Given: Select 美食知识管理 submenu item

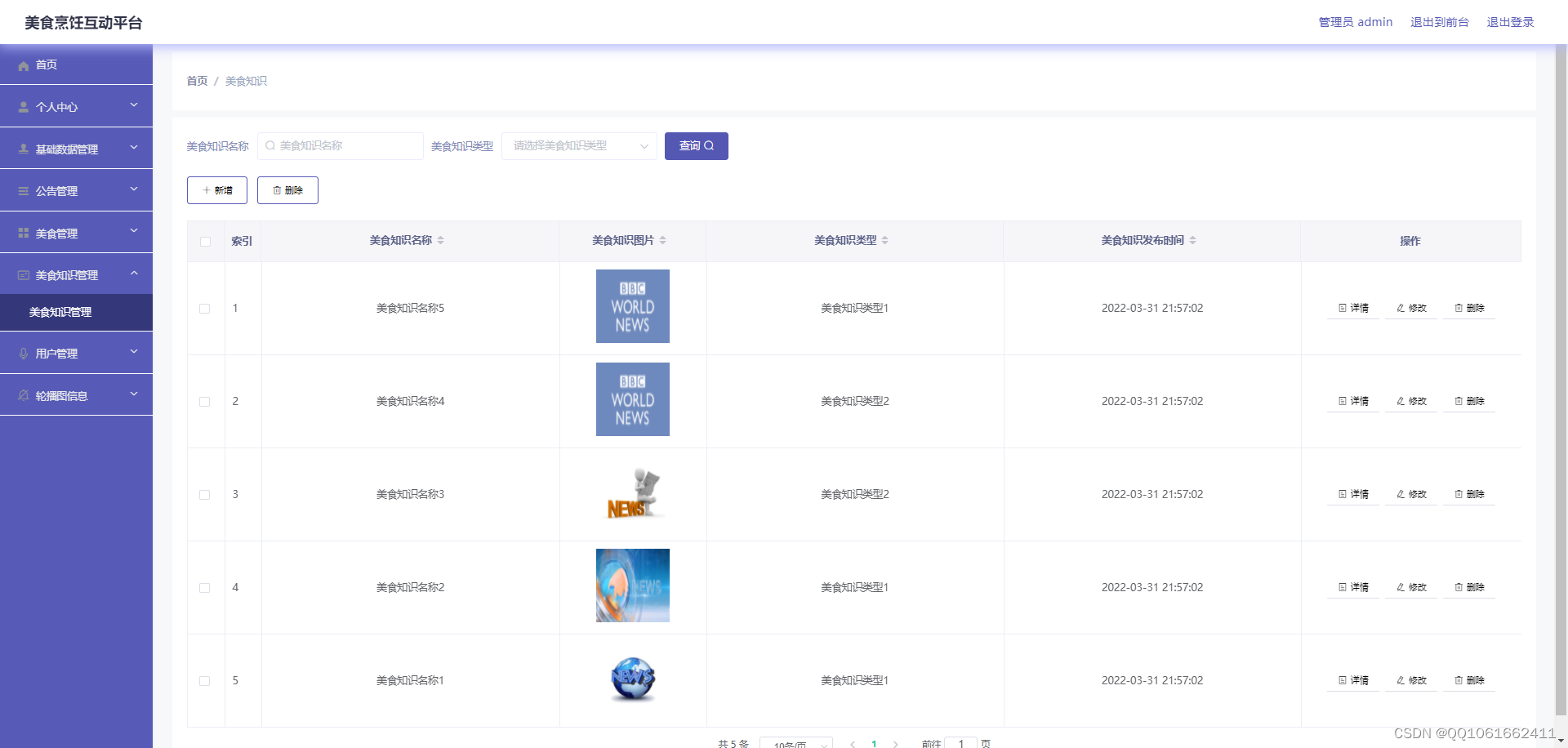Looking at the screenshot, I should pos(59,312).
